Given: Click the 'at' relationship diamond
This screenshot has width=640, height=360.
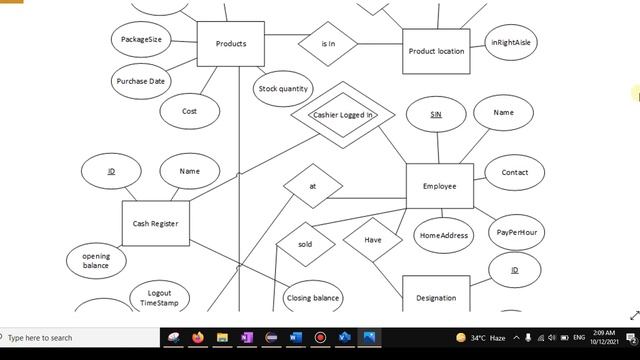Looking at the screenshot, I should (313, 186).
